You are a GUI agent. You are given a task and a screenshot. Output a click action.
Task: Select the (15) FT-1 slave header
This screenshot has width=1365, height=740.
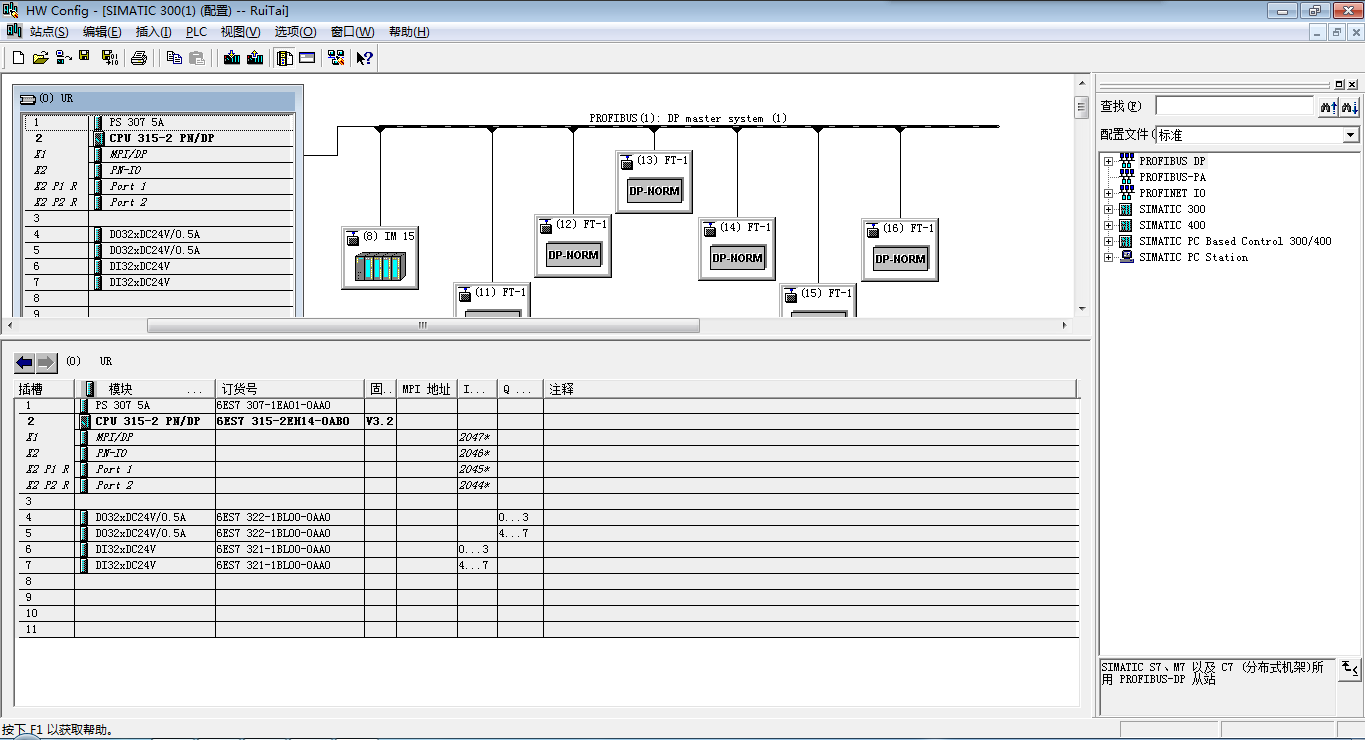(818, 293)
